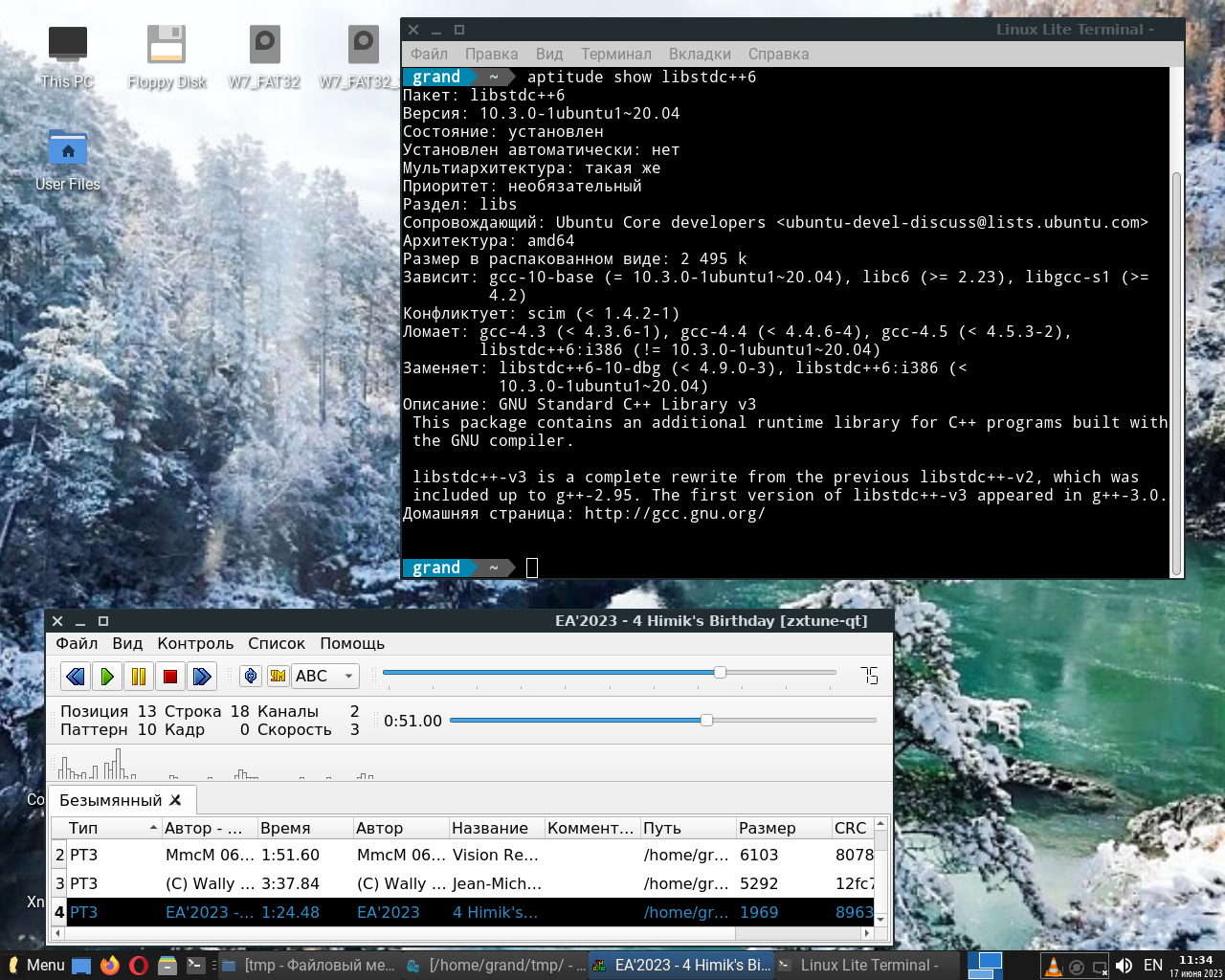Image resolution: width=1225 pixels, height=980 pixels.
Task: Switch to the /home/grand/tmp/ taskbar window
Action: pos(494,965)
